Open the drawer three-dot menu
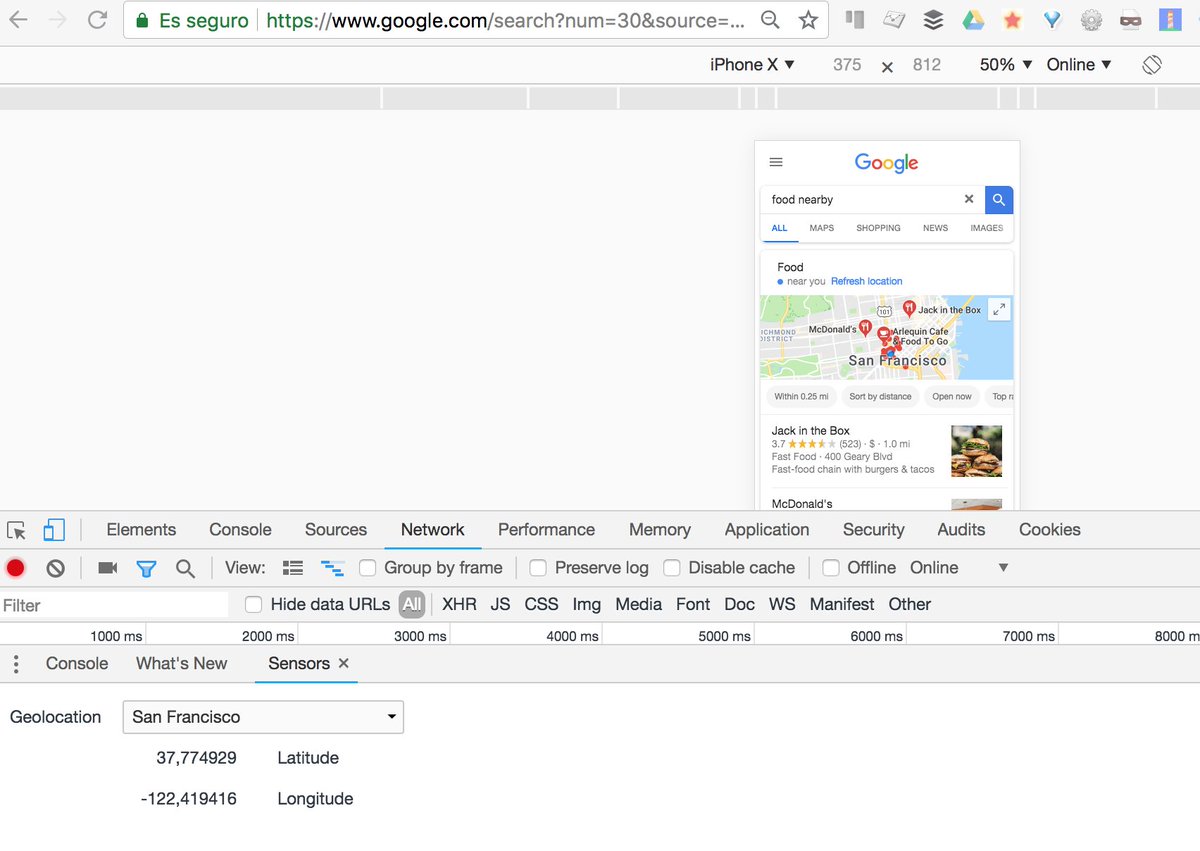The image size is (1200, 851). click(x=16, y=664)
